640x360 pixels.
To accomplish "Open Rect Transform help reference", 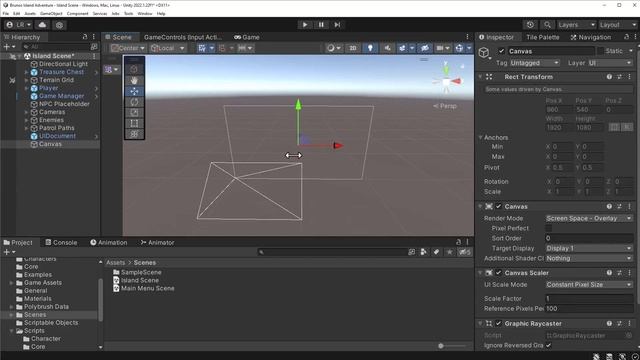I will 609,77.
